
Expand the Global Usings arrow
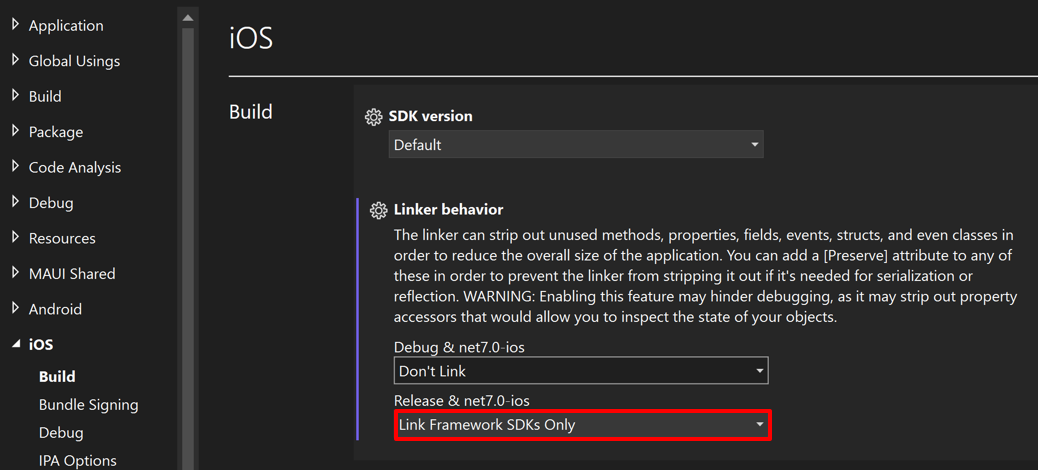tap(16, 60)
